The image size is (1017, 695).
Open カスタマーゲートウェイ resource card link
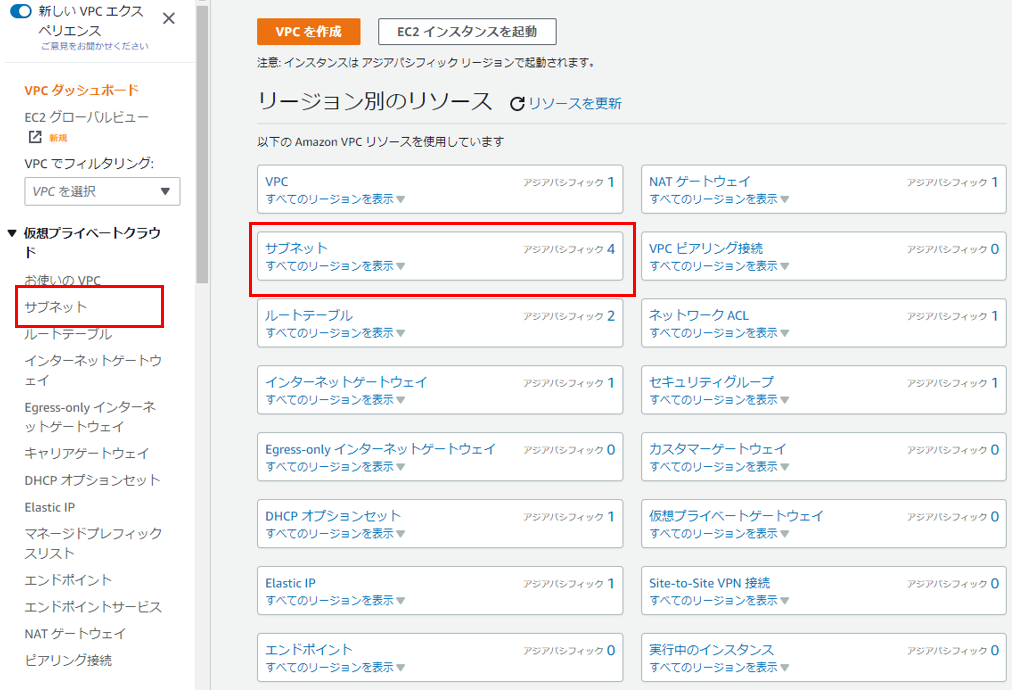(718, 449)
